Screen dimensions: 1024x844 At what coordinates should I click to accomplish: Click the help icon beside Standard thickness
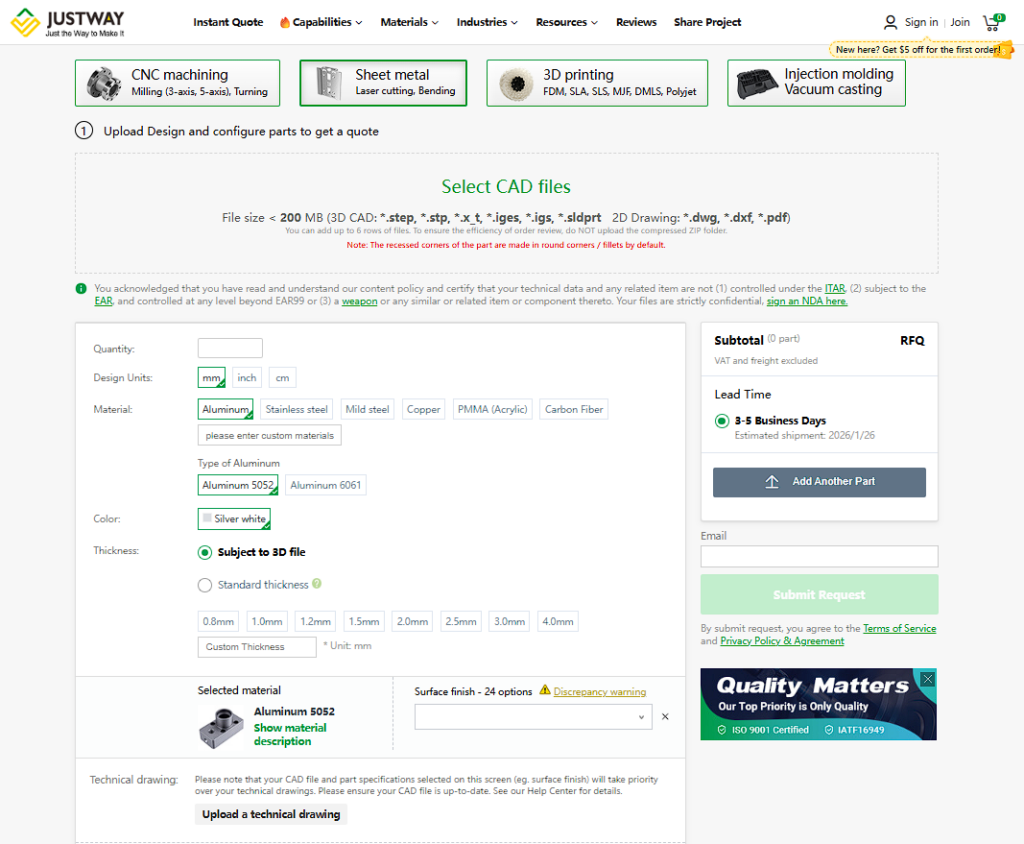coord(317,584)
